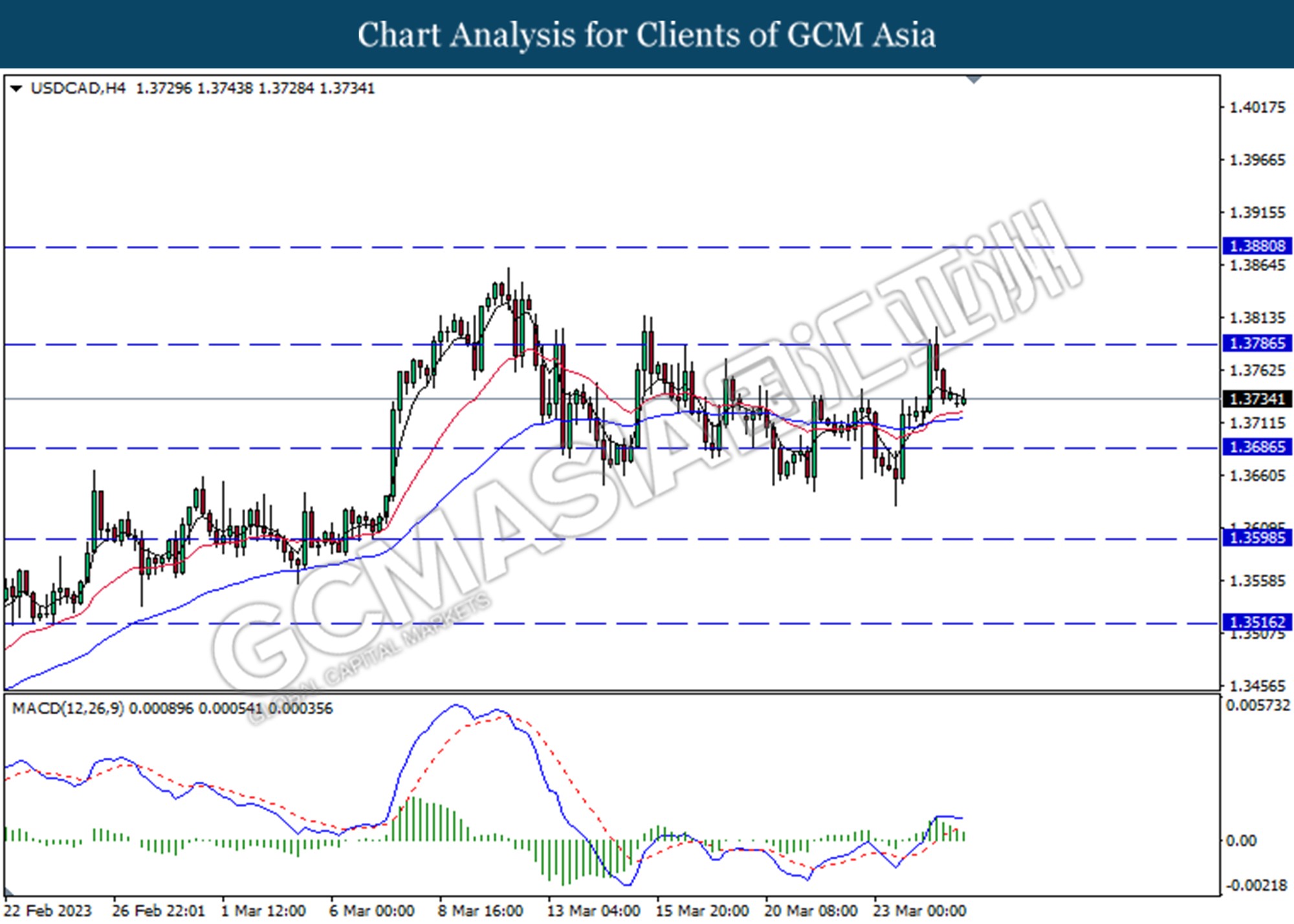This screenshot has width=1294, height=924.
Task: Click the 1 Mar 12:00 time label
Action: point(263,910)
